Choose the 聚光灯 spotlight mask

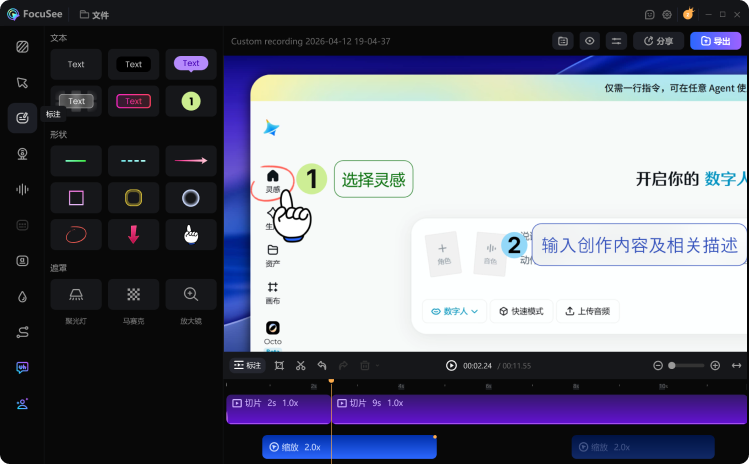tap(76, 294)
